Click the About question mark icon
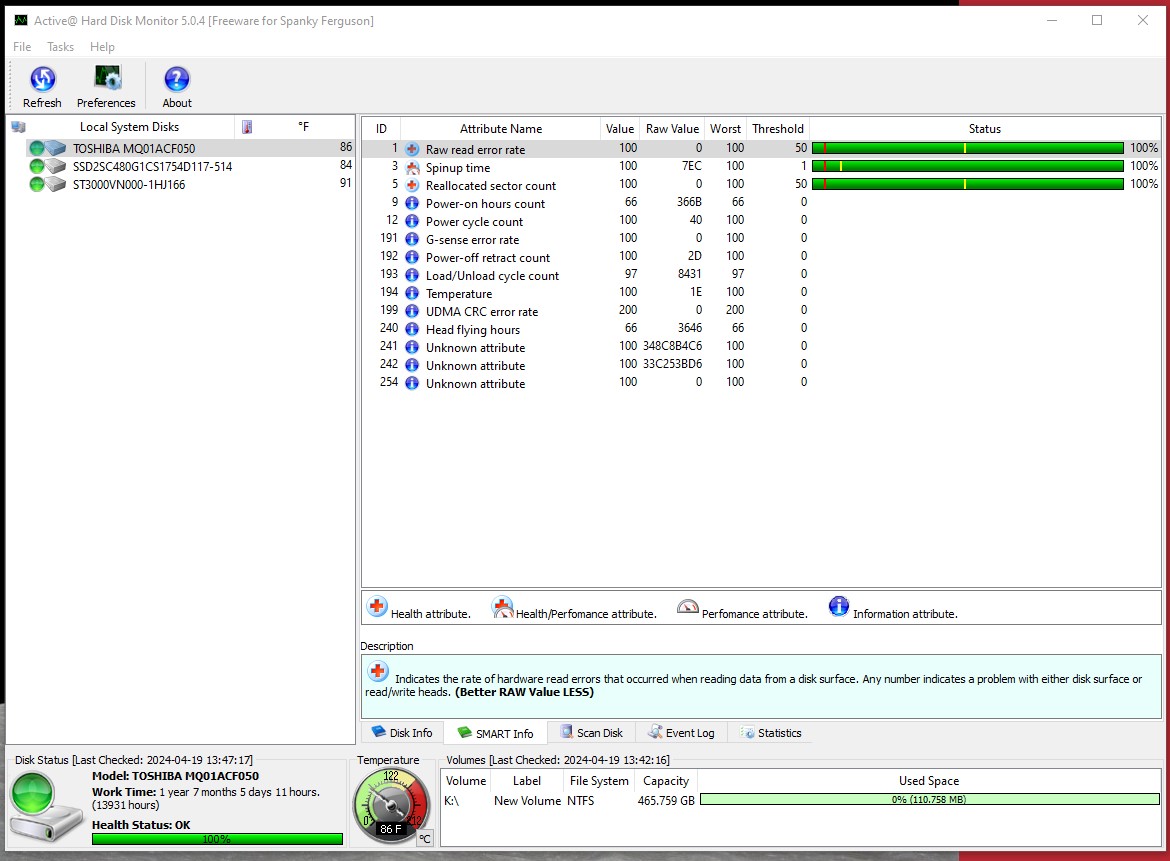Image resolution: width=1170 pixels, height=861 pixels. coord(177,80)
